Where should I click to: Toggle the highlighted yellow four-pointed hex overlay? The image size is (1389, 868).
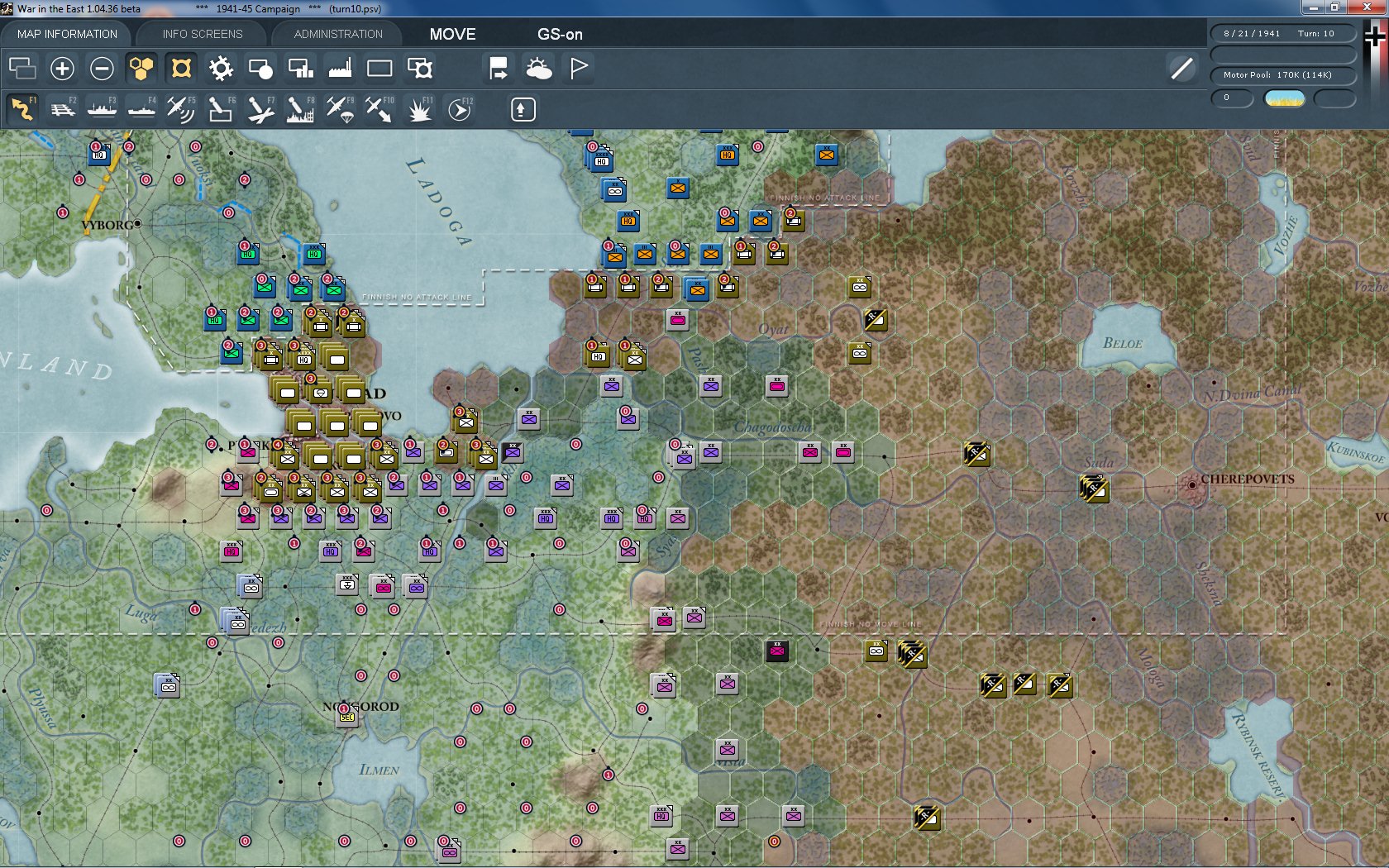click(181, 68)
